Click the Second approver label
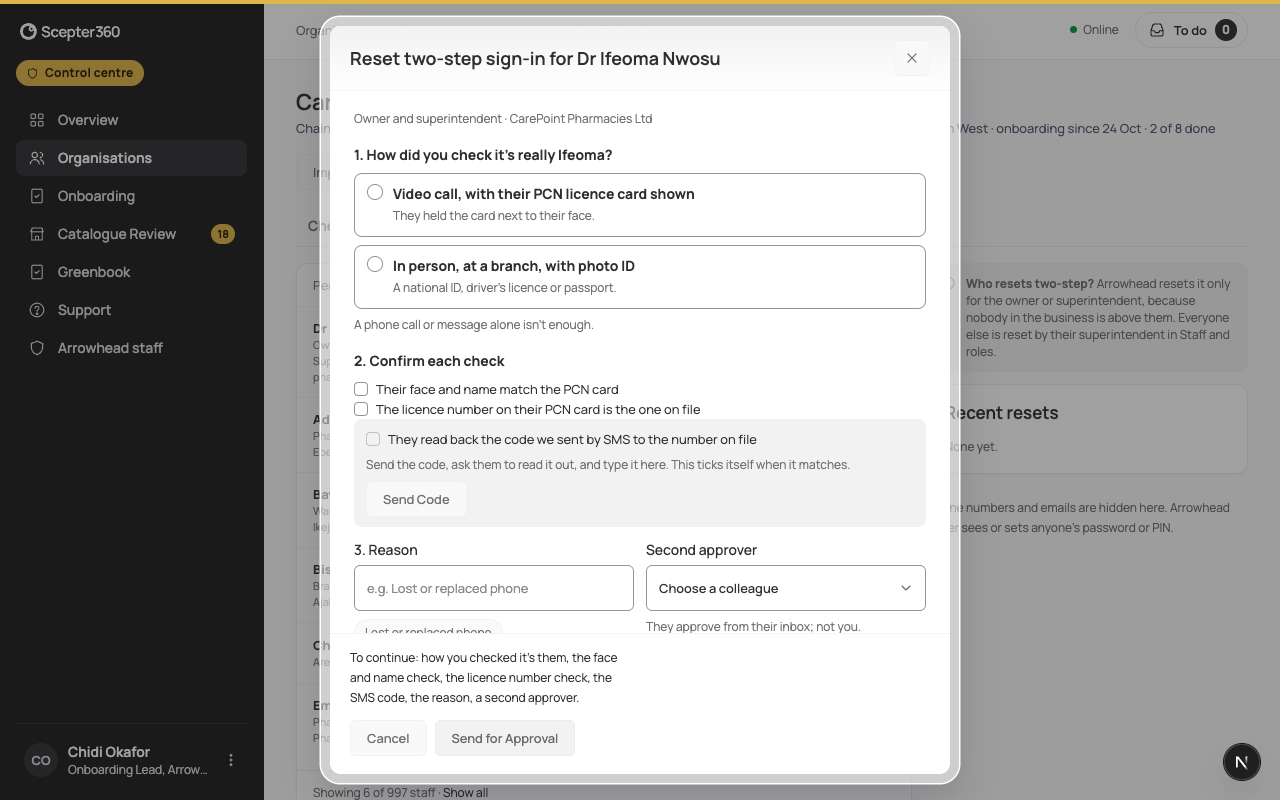Image resolution: width=1280 pixels, height=800 pixels. click(x=701, y=550)
